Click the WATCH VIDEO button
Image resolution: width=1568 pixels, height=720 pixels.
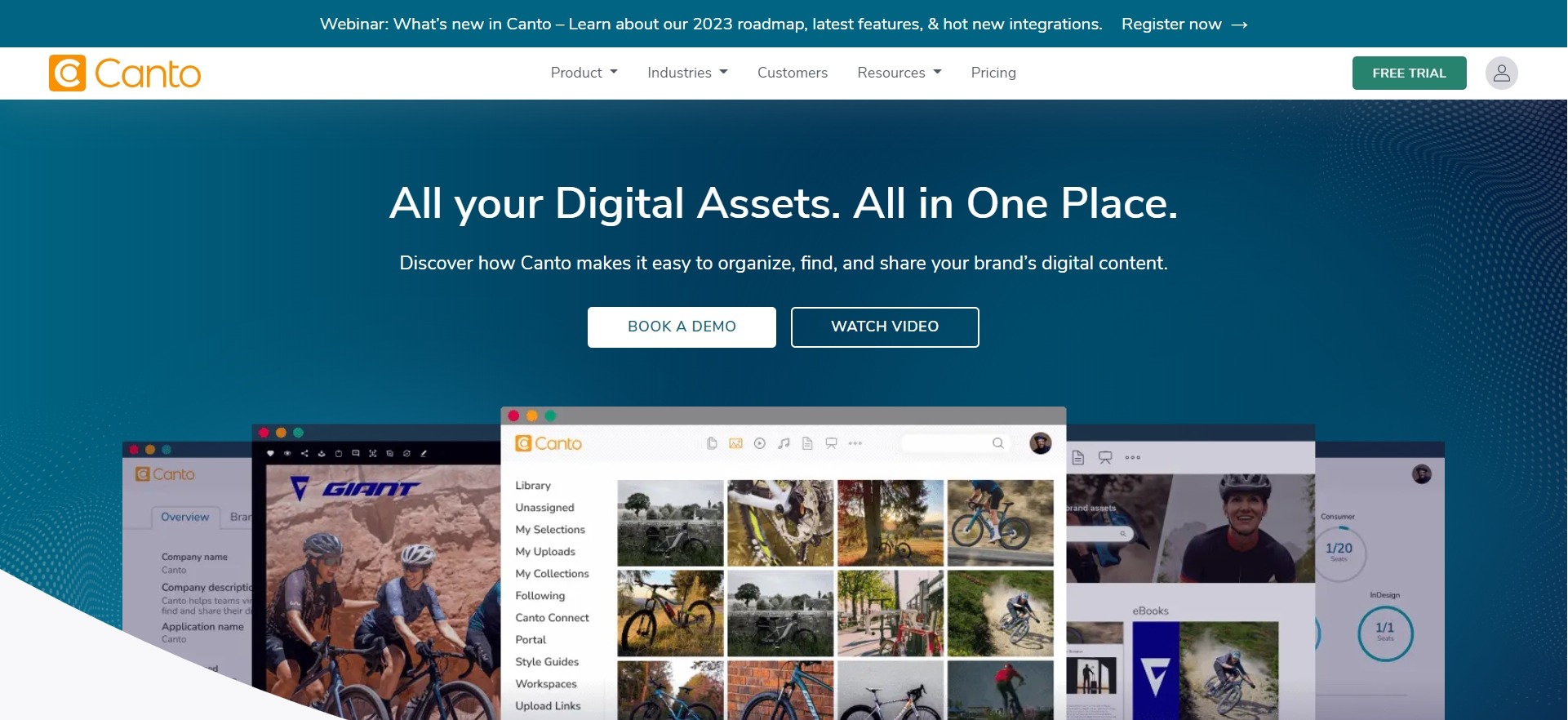[x=885, y=327]
